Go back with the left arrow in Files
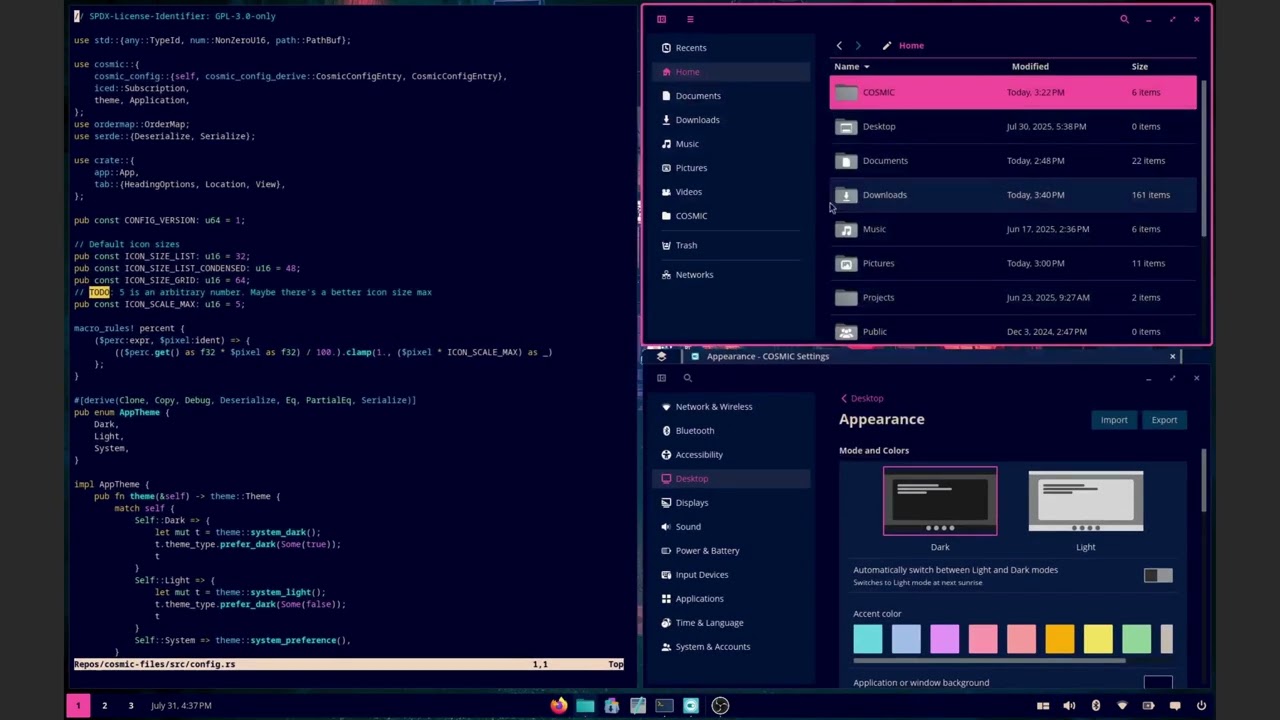Screen dimensions: 1280x720 click(x=839, y=46)
